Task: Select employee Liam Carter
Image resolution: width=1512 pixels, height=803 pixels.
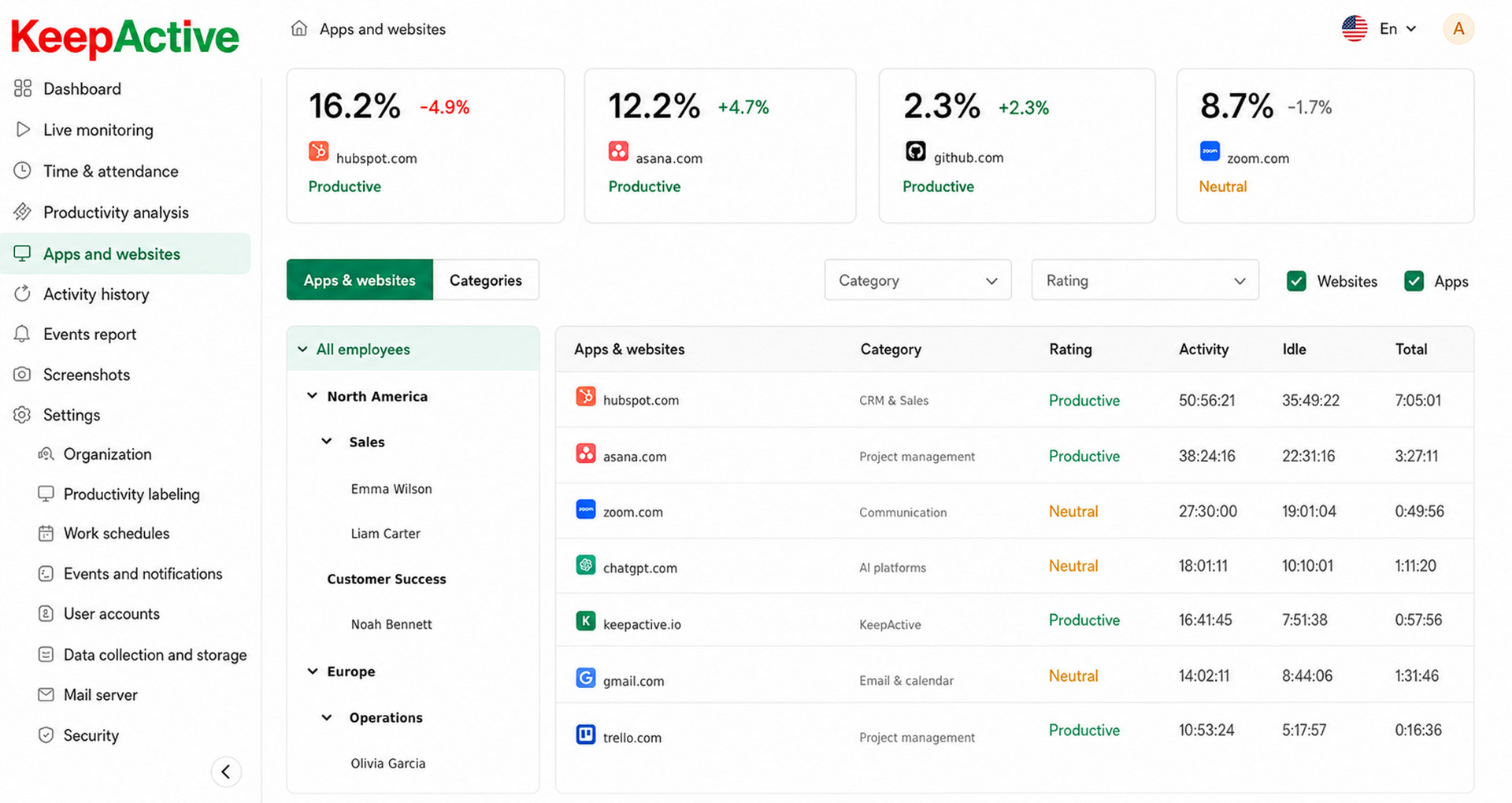Action: tap(385, 534)
